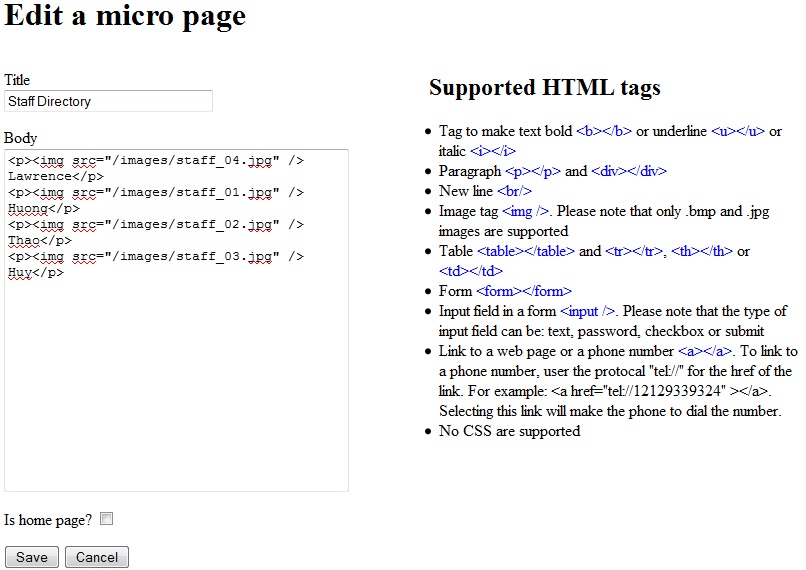Toggle the Is home page checkbox
Viewport: 806px width, 570px height.
coord(106,519)
